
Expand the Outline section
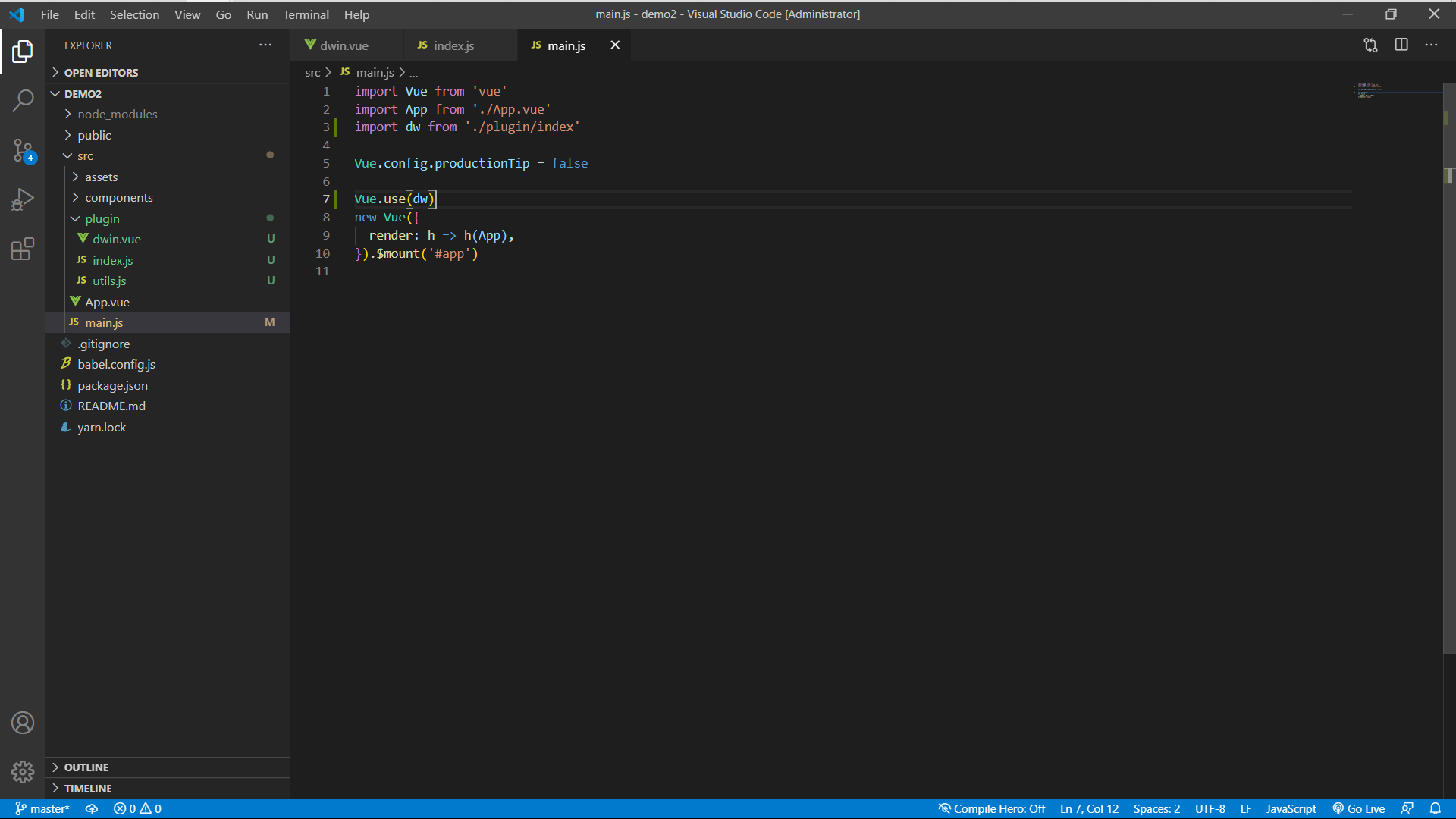tap(168, 767)
